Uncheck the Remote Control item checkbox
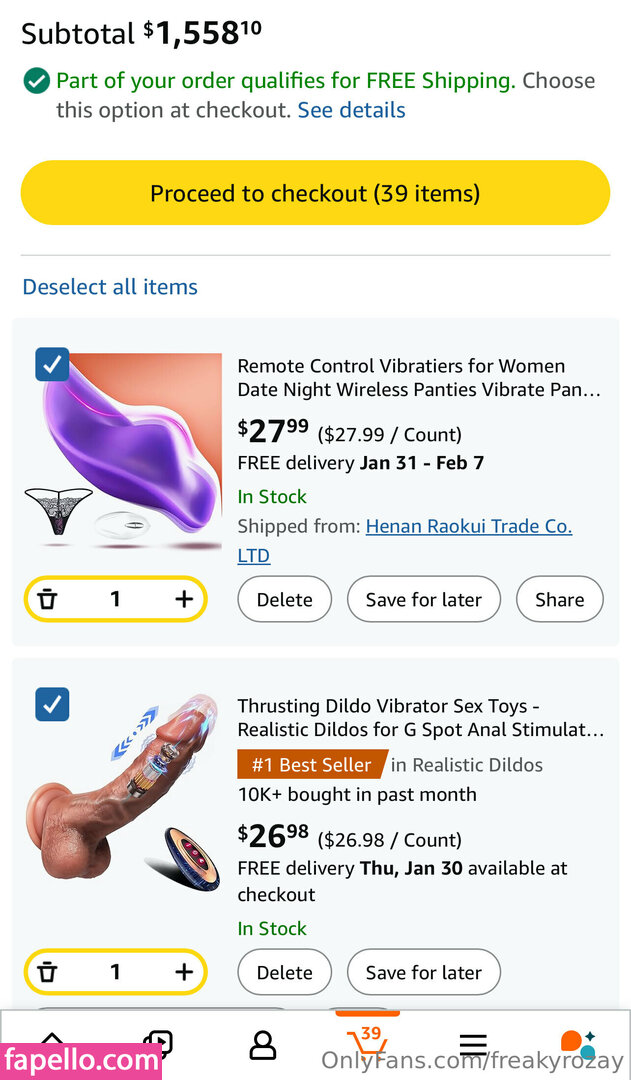 coord(52,364)
